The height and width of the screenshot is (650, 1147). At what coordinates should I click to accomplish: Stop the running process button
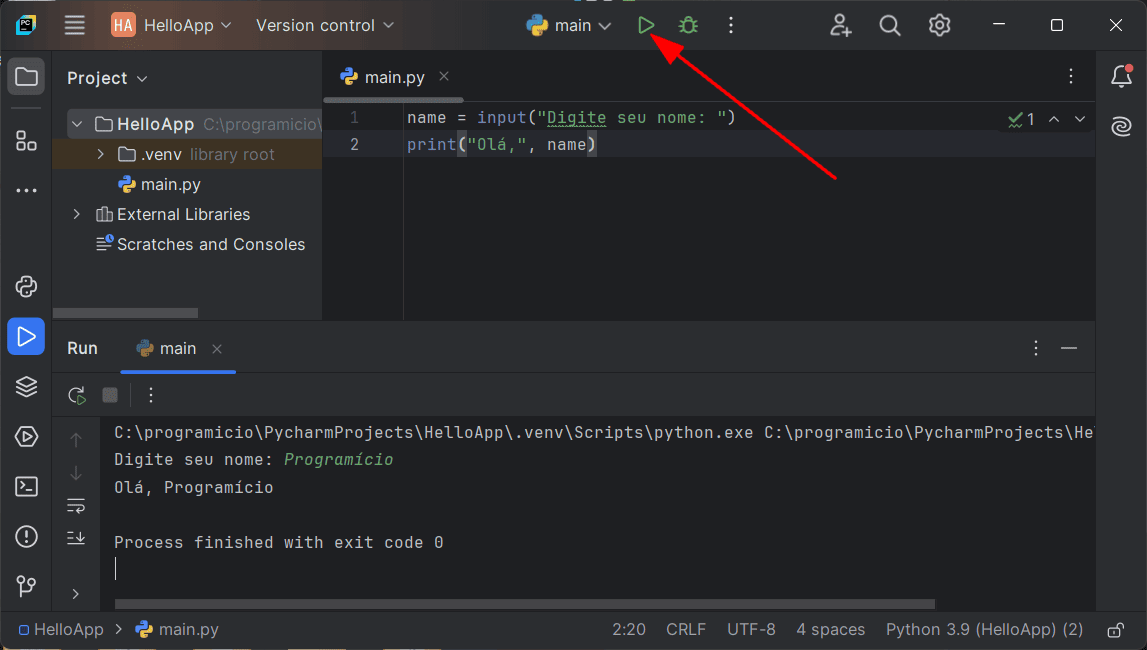110,396
